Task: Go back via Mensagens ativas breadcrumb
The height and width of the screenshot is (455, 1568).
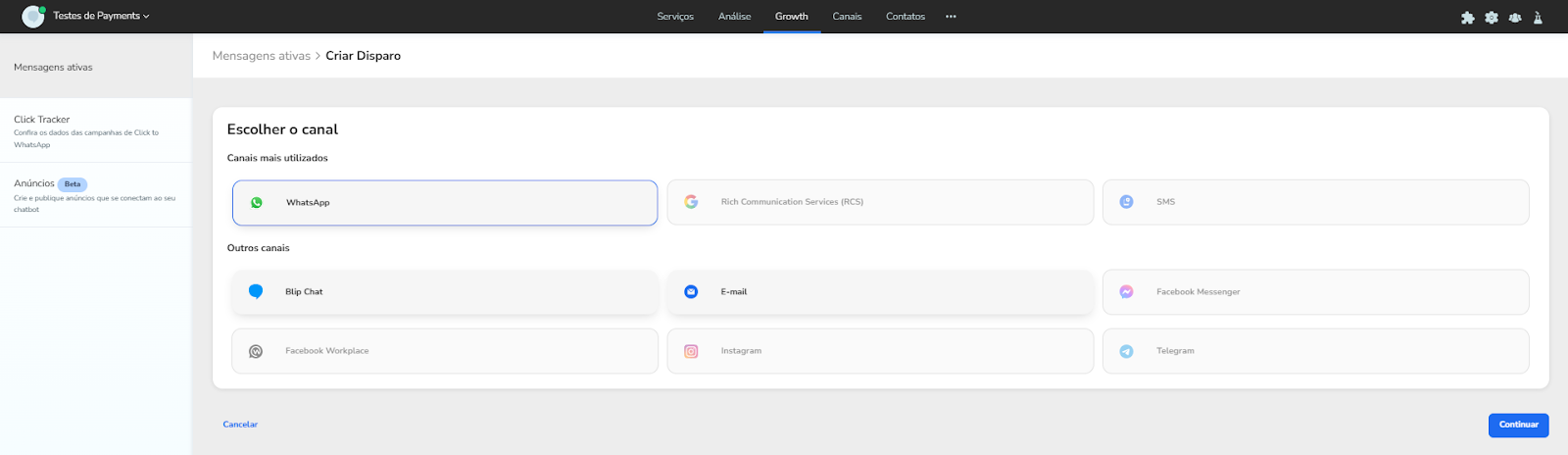Action: [x=261, y=56]
